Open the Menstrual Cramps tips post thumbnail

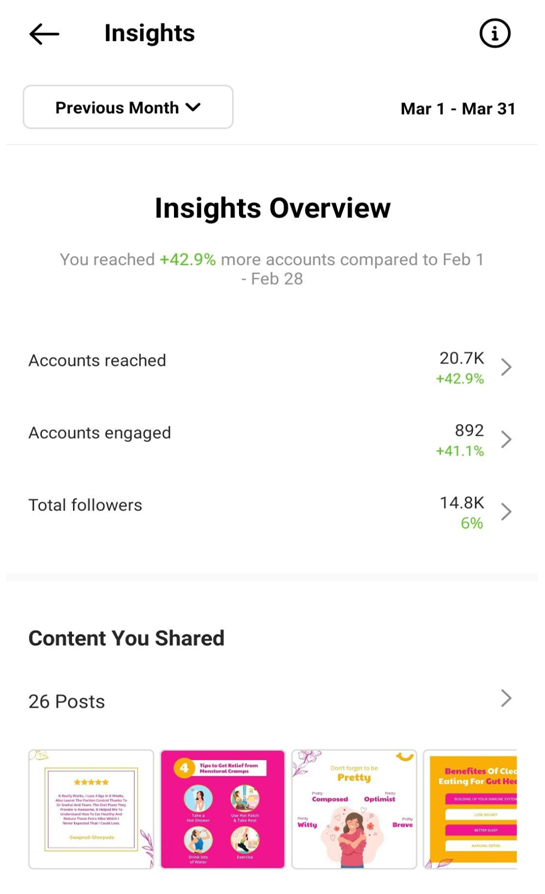coord(222,809)
